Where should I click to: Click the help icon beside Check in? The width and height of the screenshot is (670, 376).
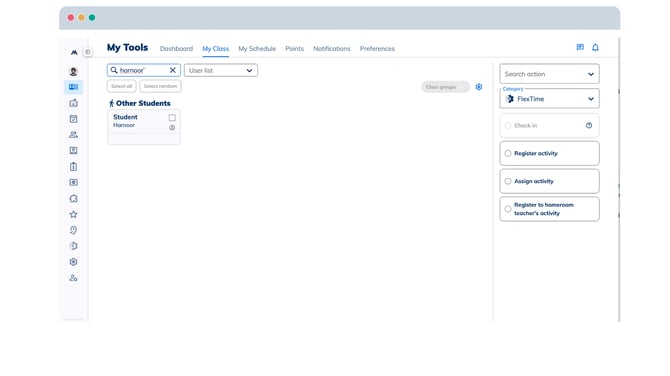click(x=589, y=126)
